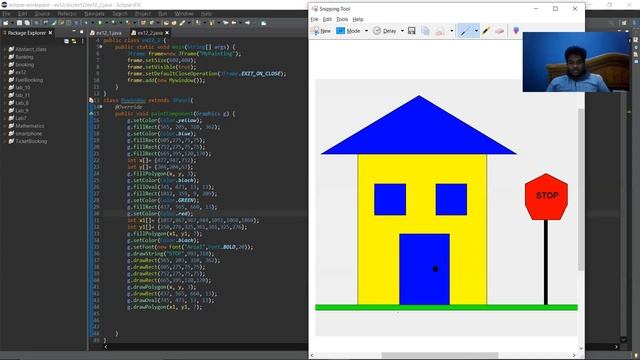Click the webcam video overlay

(576, 62)
